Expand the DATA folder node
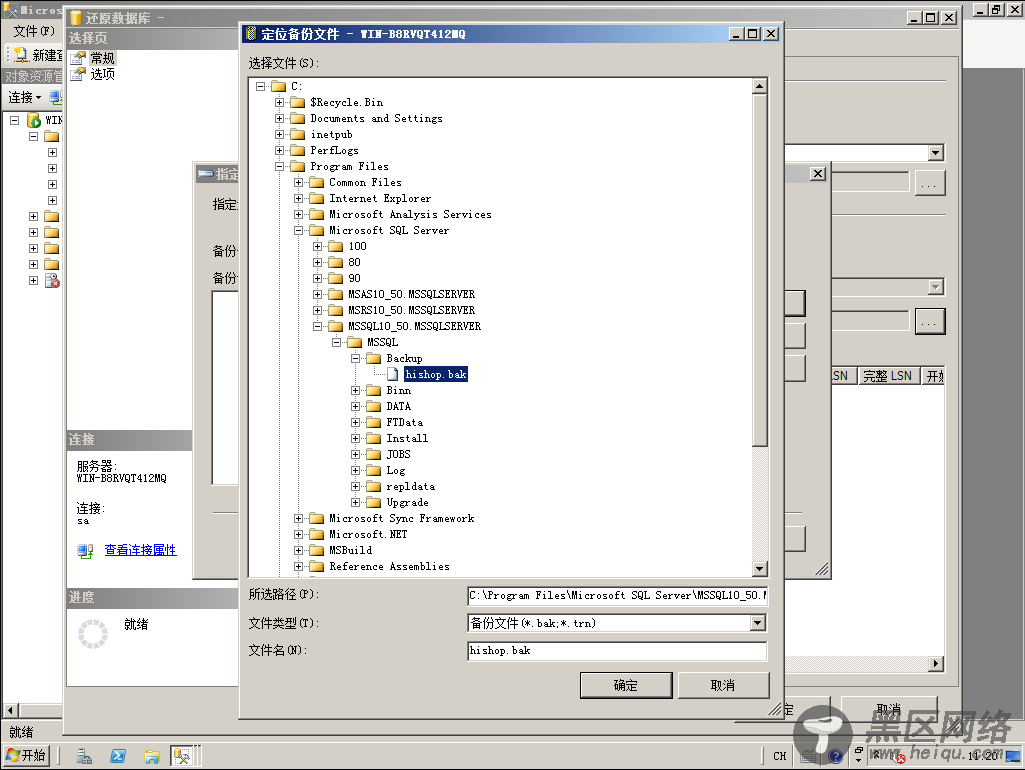The width and height of the screenshot is (1025, 770). click(x=356, y=406)
